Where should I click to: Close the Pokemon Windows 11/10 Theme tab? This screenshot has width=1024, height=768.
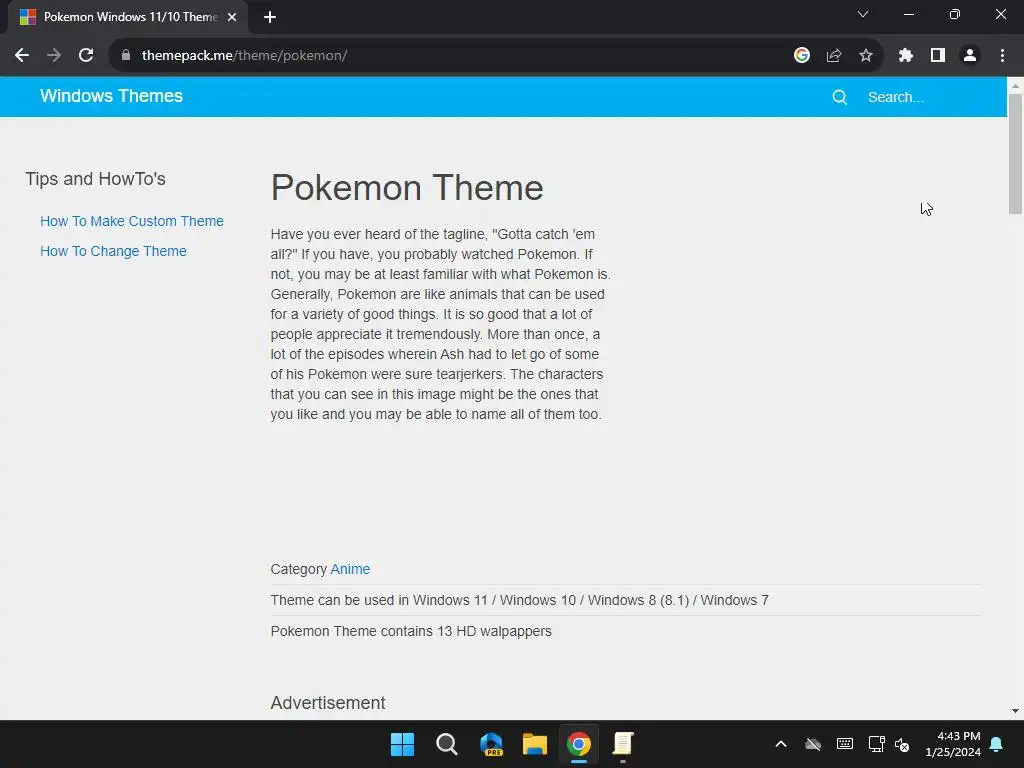pos(232,17)
